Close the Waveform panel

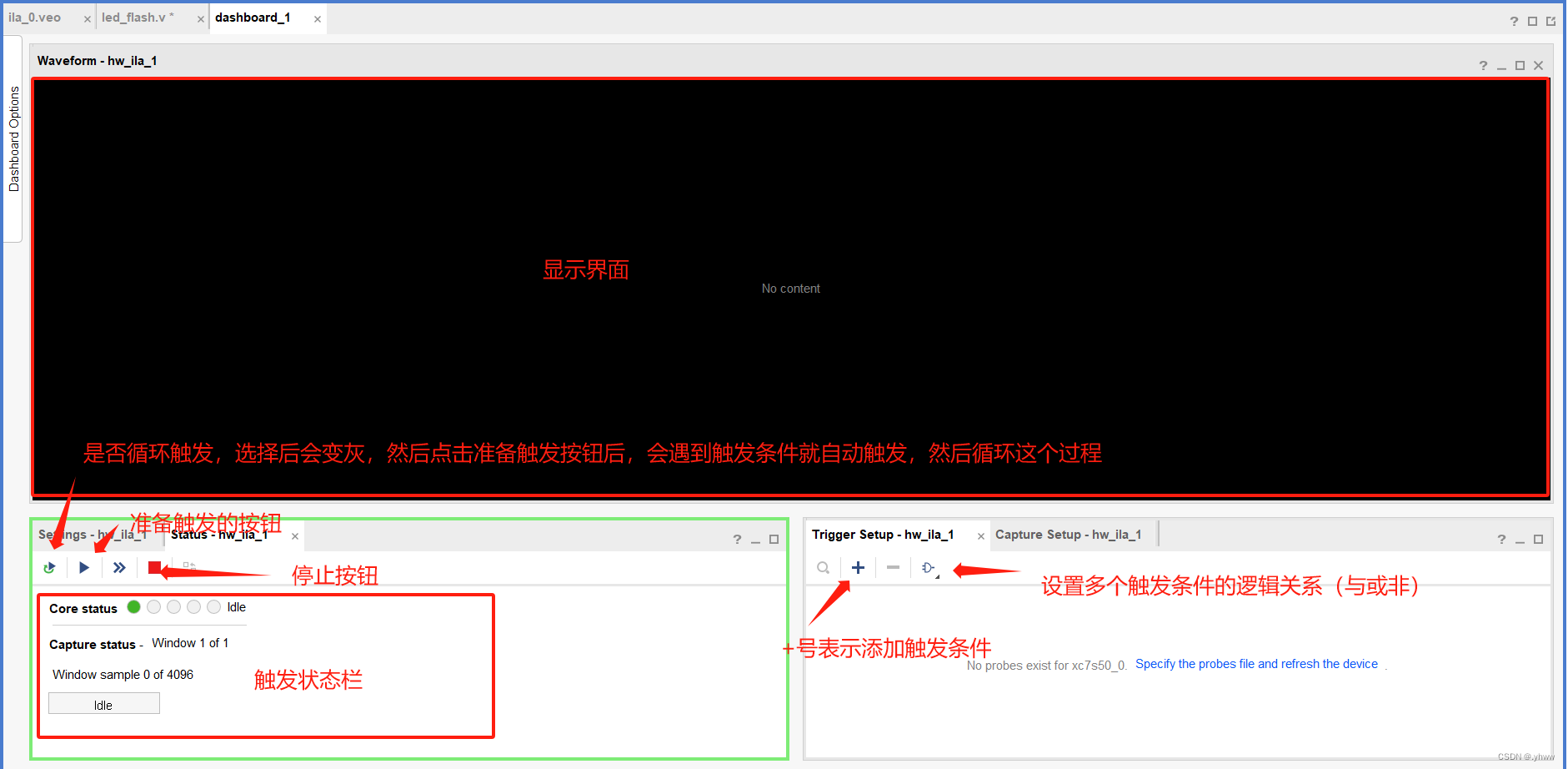click(x=1538, y=66)
